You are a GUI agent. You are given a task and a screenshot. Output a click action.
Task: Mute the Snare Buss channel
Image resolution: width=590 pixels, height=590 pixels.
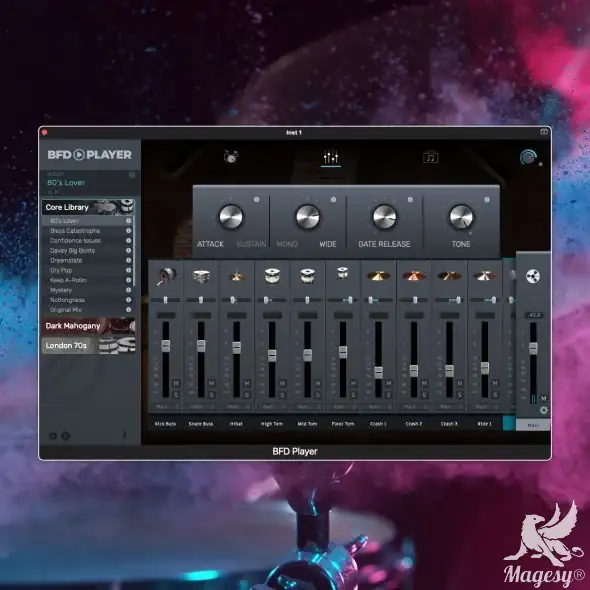point(211,383)
